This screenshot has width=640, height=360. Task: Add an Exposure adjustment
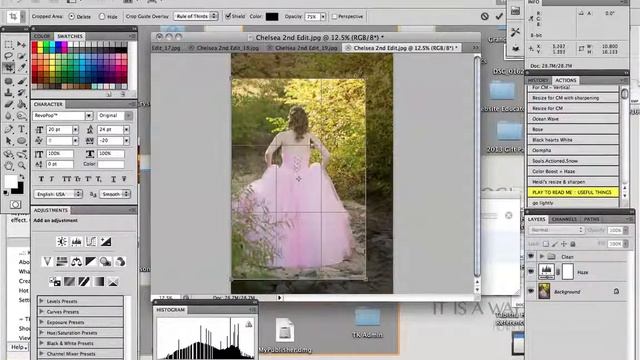pos(106,242)
